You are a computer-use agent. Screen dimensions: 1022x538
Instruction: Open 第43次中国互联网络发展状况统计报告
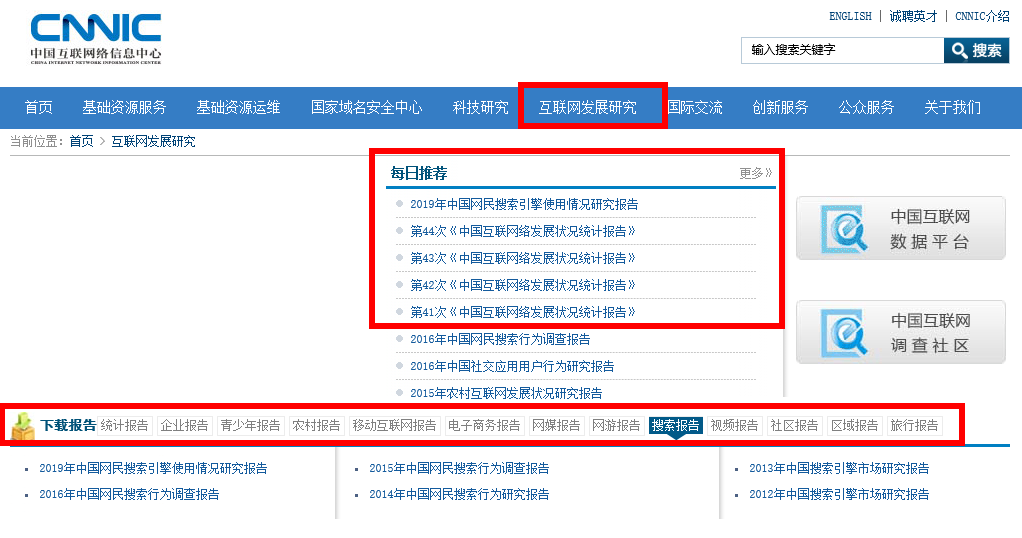pos(523,258)
